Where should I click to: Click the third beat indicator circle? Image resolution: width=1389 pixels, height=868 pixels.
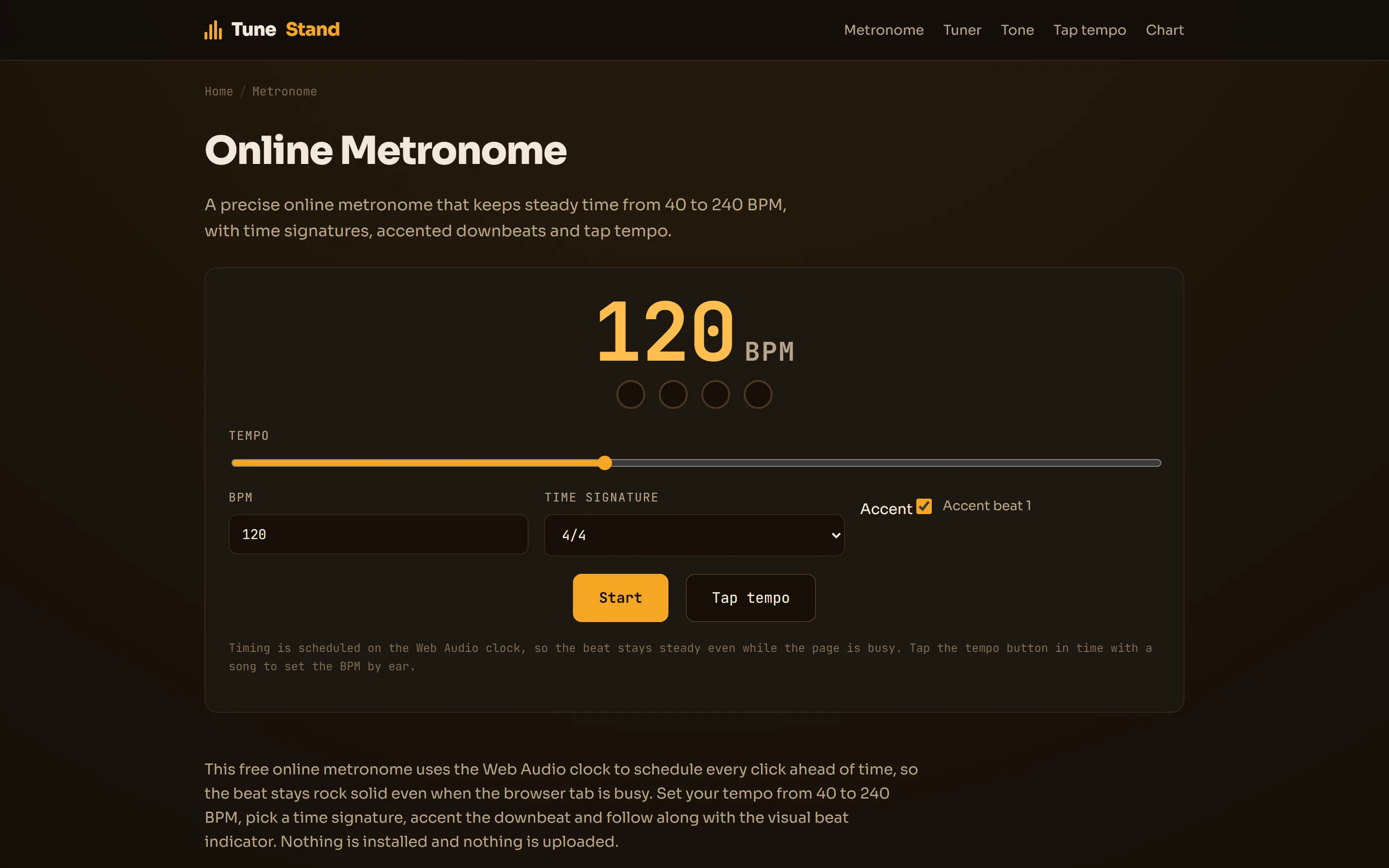tap(715, 394)
